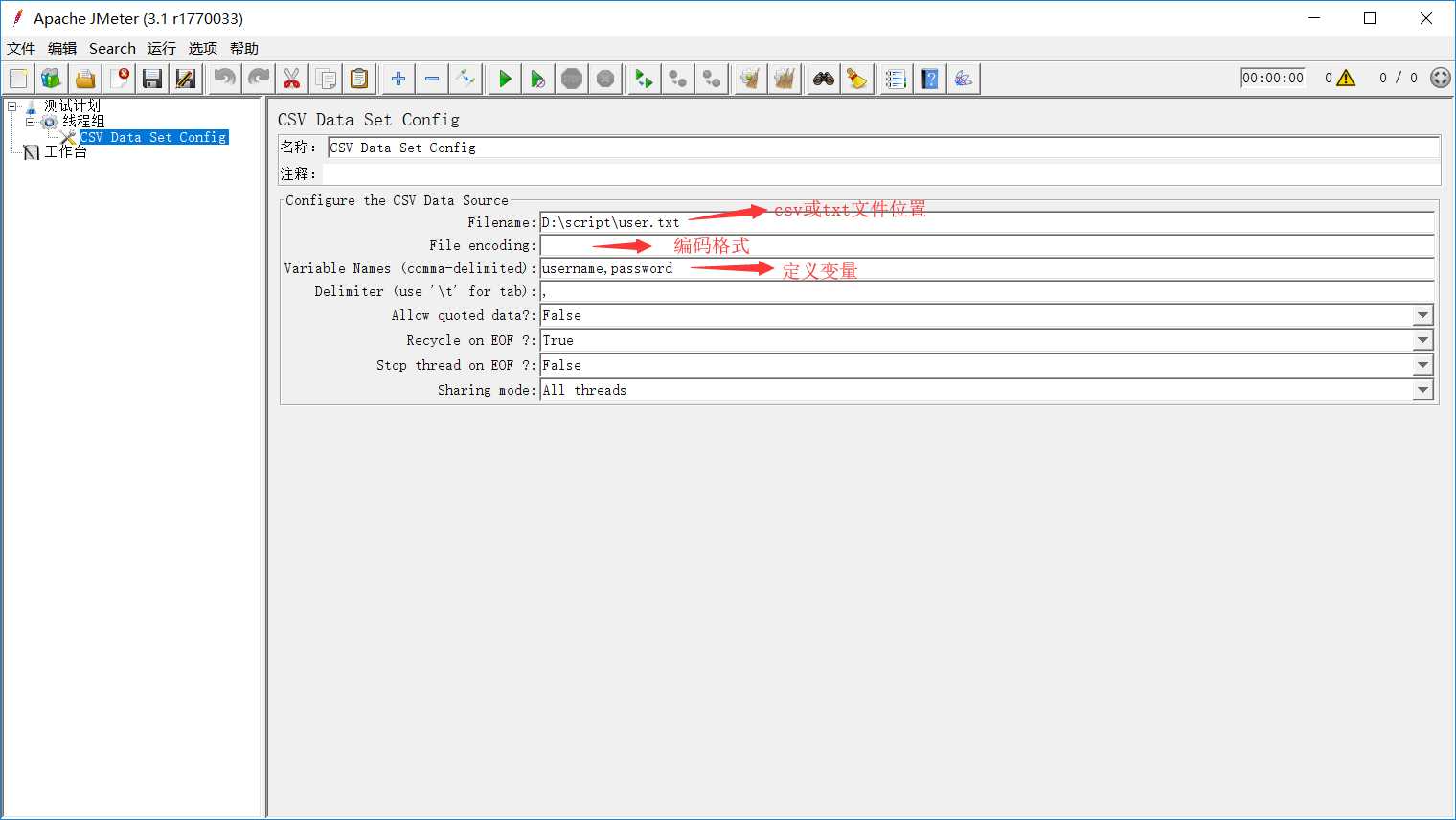Open Sharing mode dropdown
The height and width of the screenshot is (820, 1456).
[x=1422, y=390]
